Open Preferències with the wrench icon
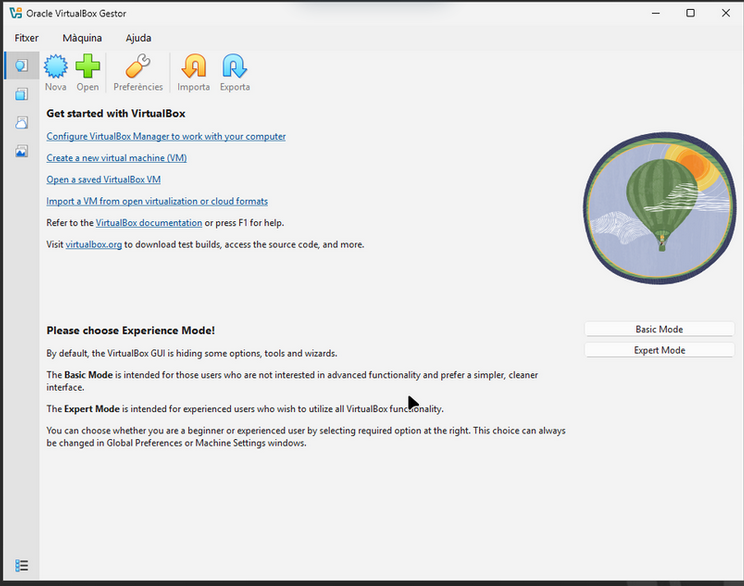This screenshot has width=744, height=586. click(x=138, y=68)
